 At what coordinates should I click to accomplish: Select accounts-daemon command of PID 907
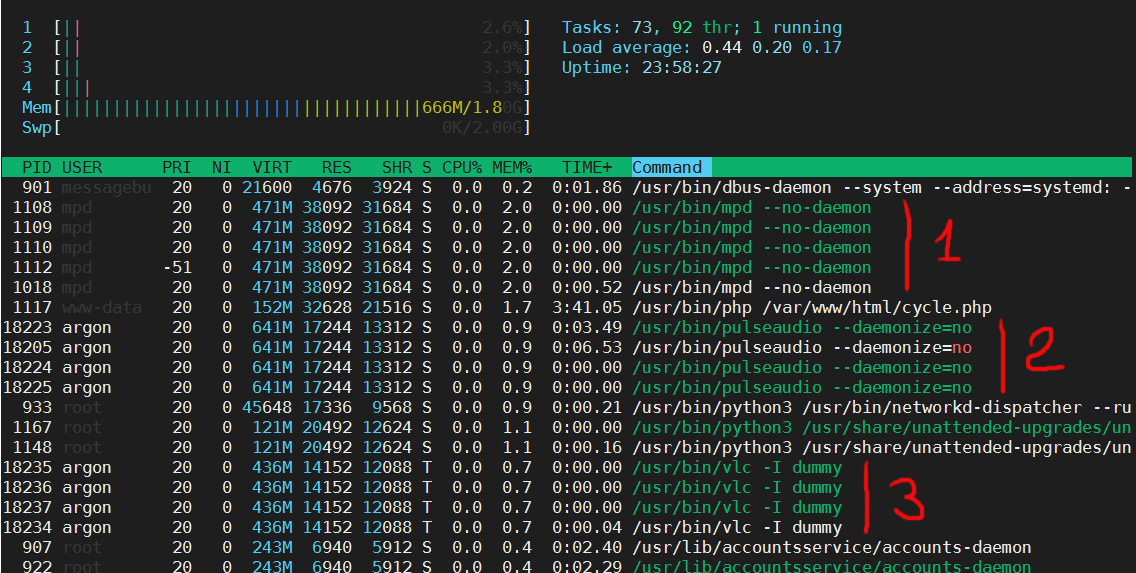pyautogui.click(x=831, y=548)
